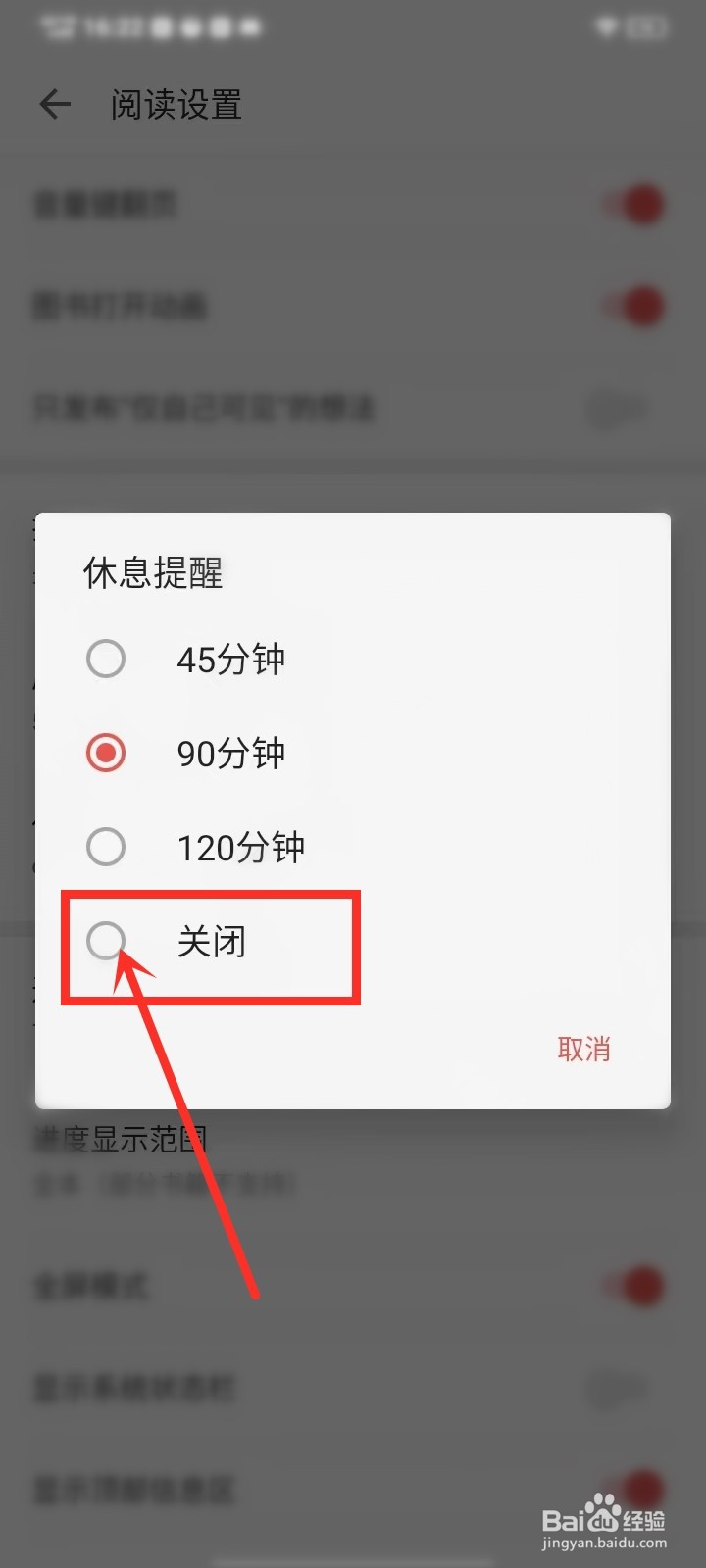Tap the battery icon in status bar
706x1568 pixels.
[x=647, y=27]
